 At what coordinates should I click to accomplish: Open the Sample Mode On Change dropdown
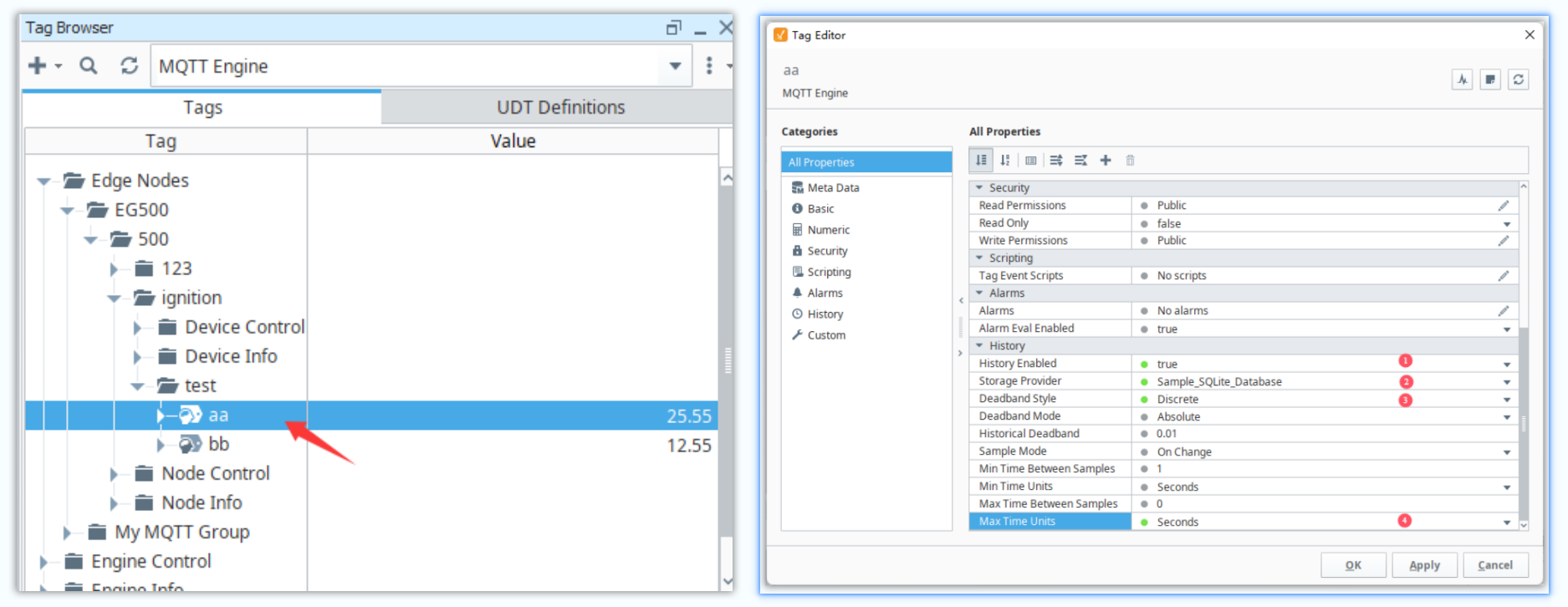(x=1507, y=452)
